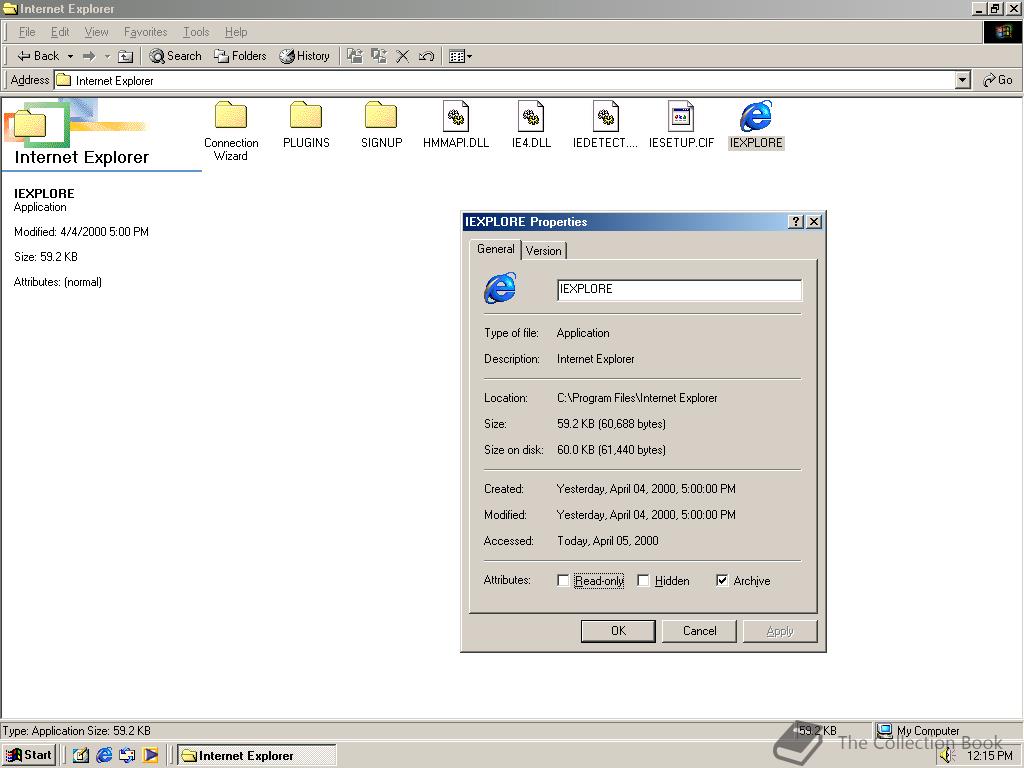Open the Forward history dropdown arrow
1024x768 pixels.
(107, 56)
